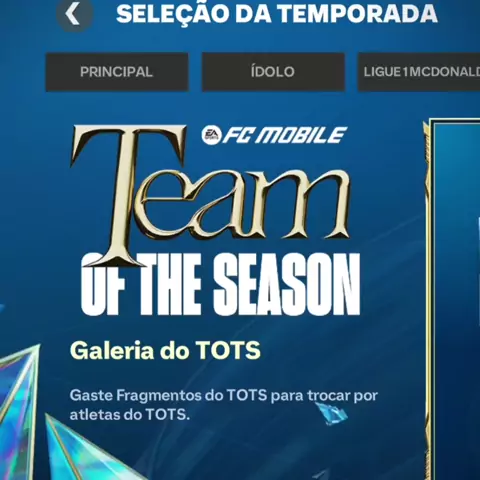Click the gold Team lettering
The image size is (480, 480).
pos(210,195)
